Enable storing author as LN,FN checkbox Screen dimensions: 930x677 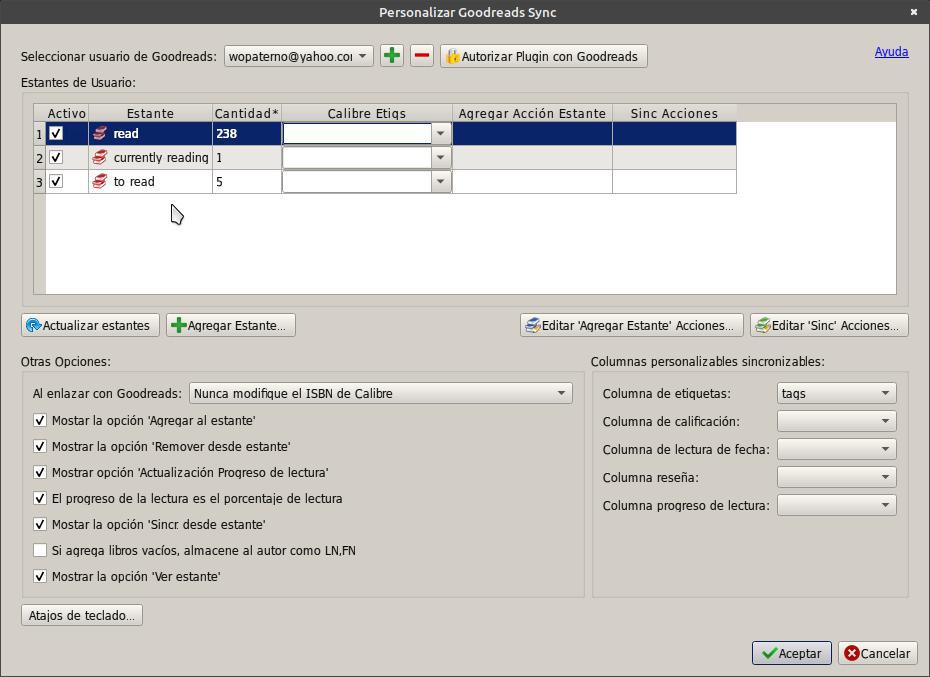click(x=40, y=551)
